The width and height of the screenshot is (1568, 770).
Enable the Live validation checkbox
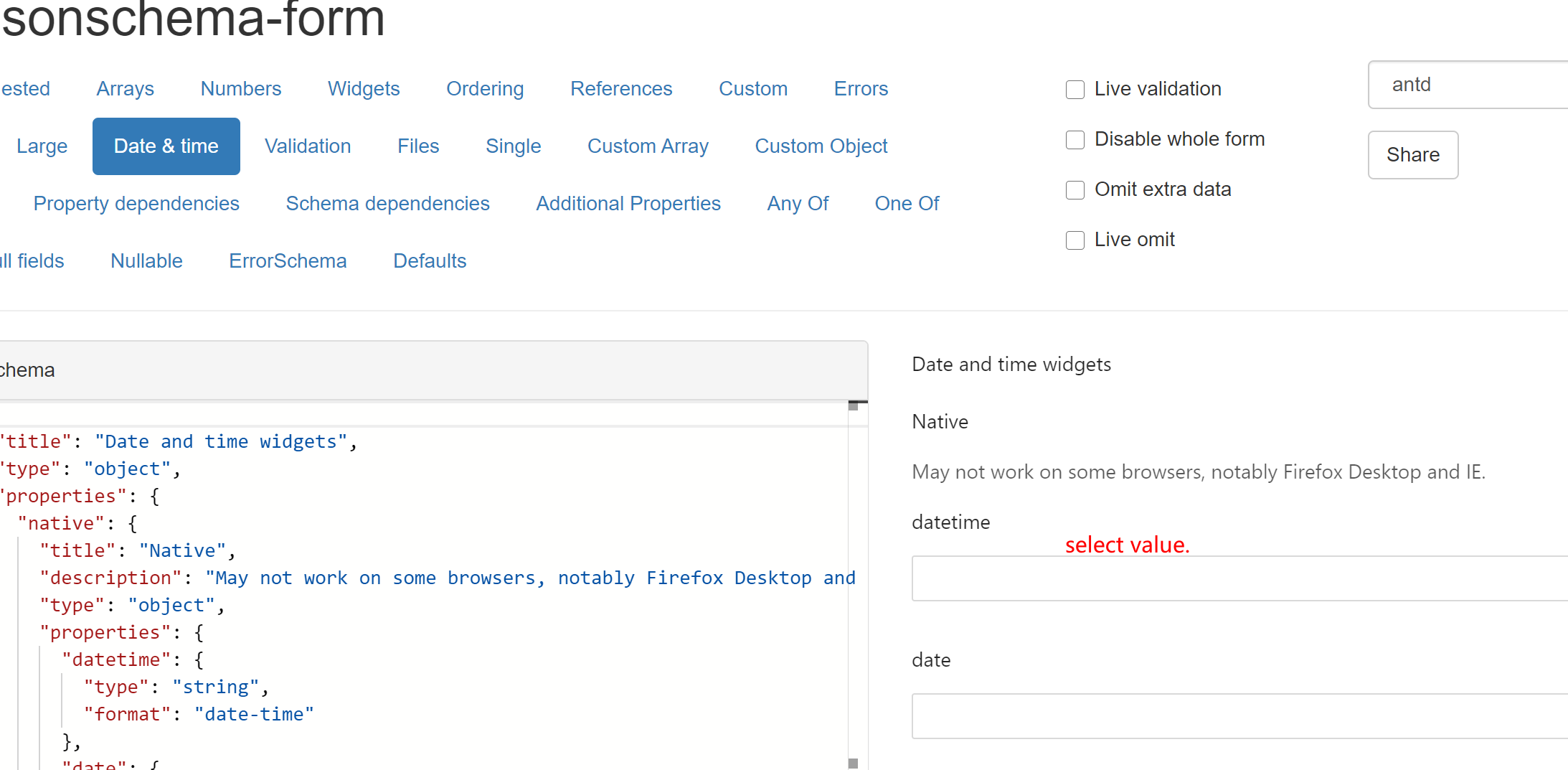point(1075,90)
